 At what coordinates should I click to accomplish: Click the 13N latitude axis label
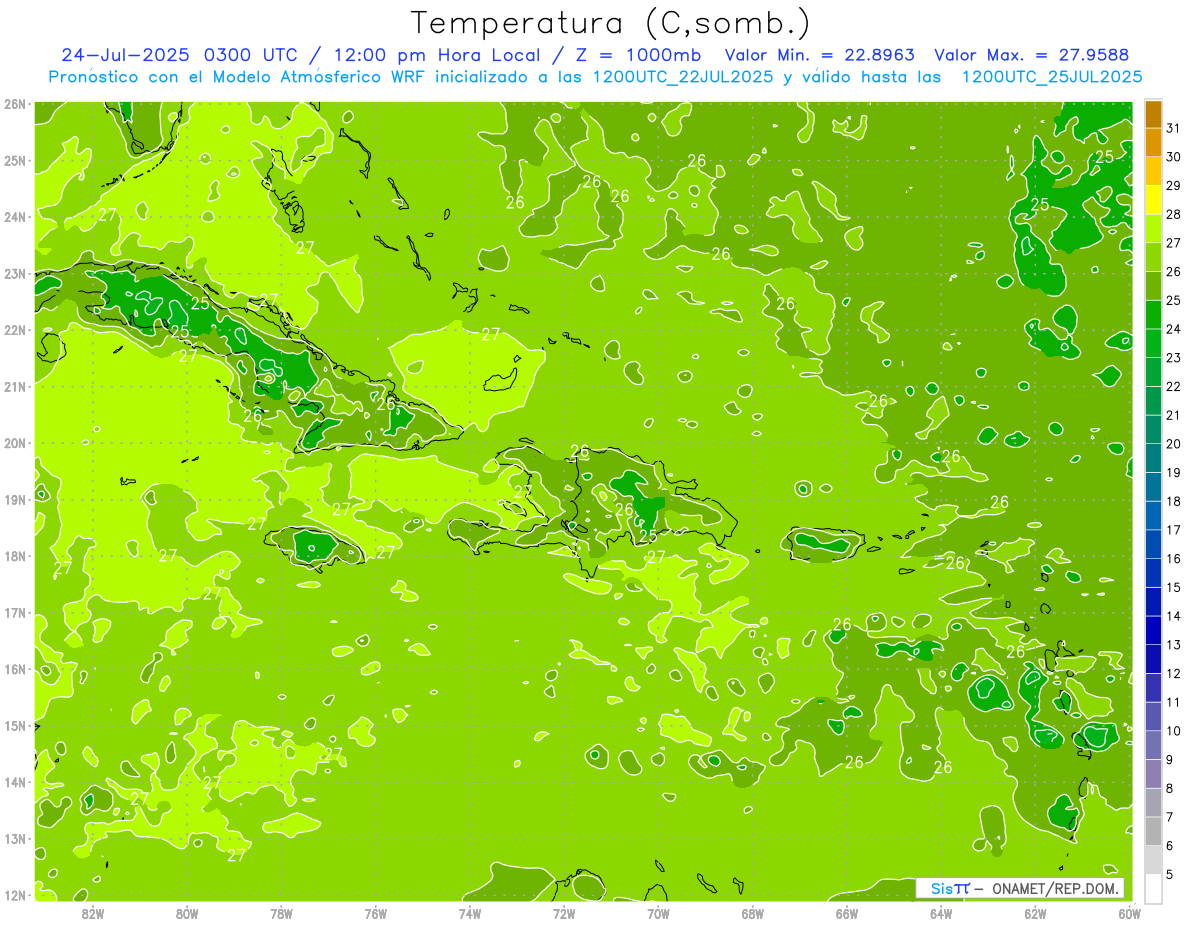(15, 839)
